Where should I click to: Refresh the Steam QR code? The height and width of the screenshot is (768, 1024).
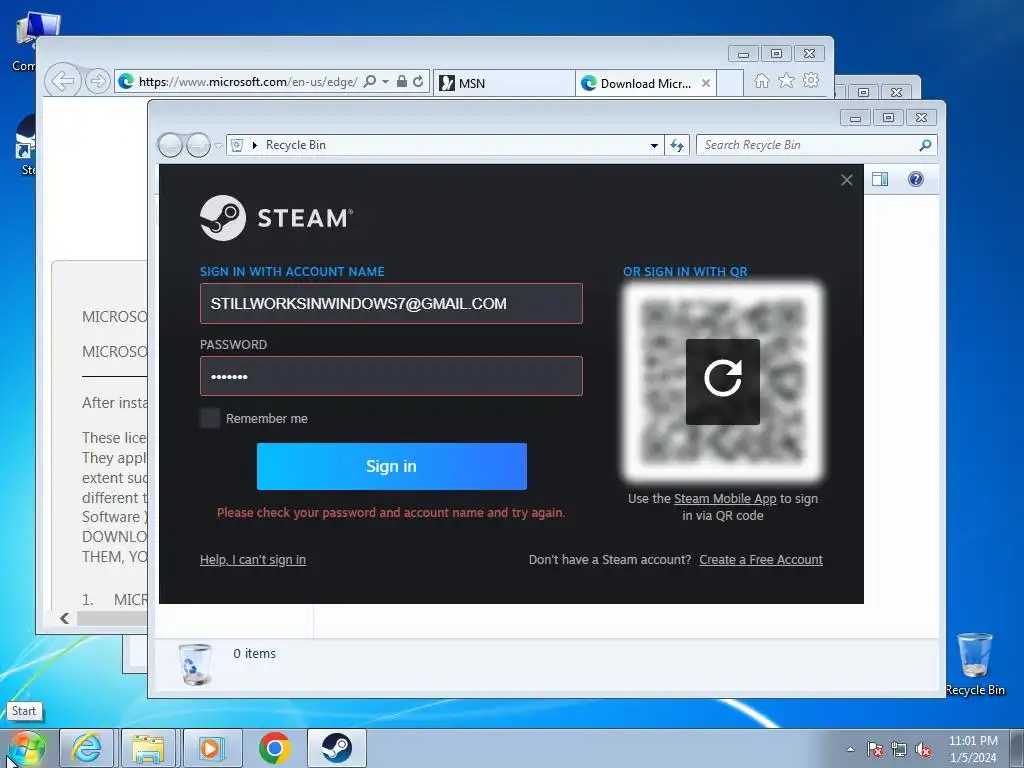(722, 381)
